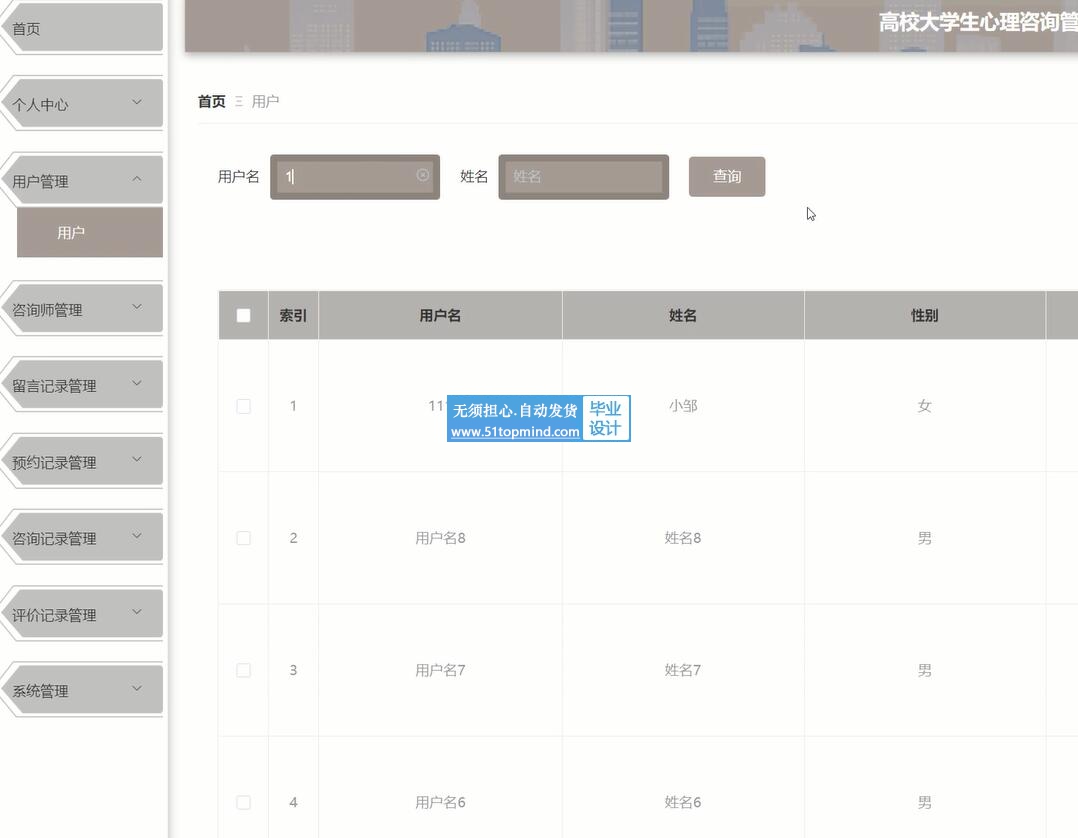Click the 查询 search button
Image resolution: width=1078 pixels, height=838 pixels.
(x=727, y=177)
